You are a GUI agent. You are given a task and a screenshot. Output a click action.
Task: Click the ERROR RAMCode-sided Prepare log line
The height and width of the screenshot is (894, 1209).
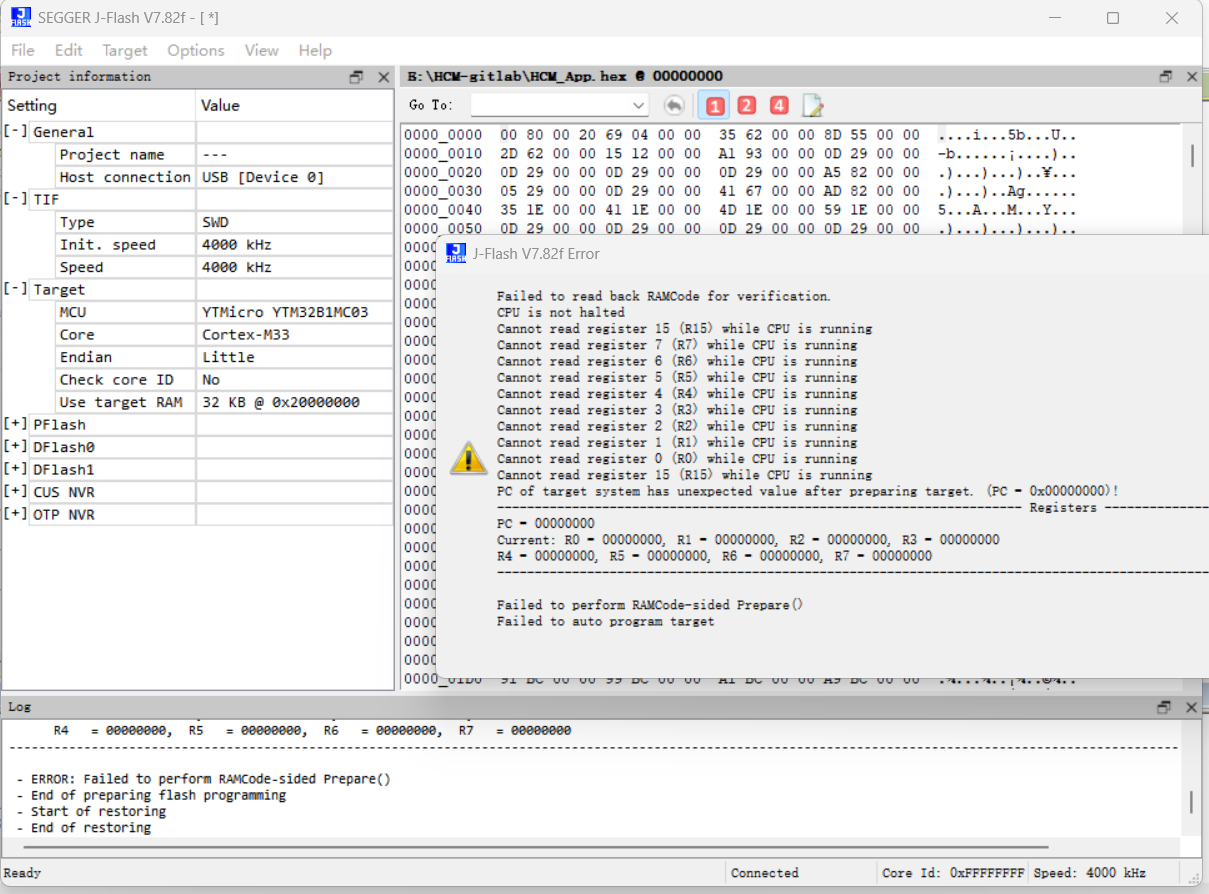(x=204, y=778)
